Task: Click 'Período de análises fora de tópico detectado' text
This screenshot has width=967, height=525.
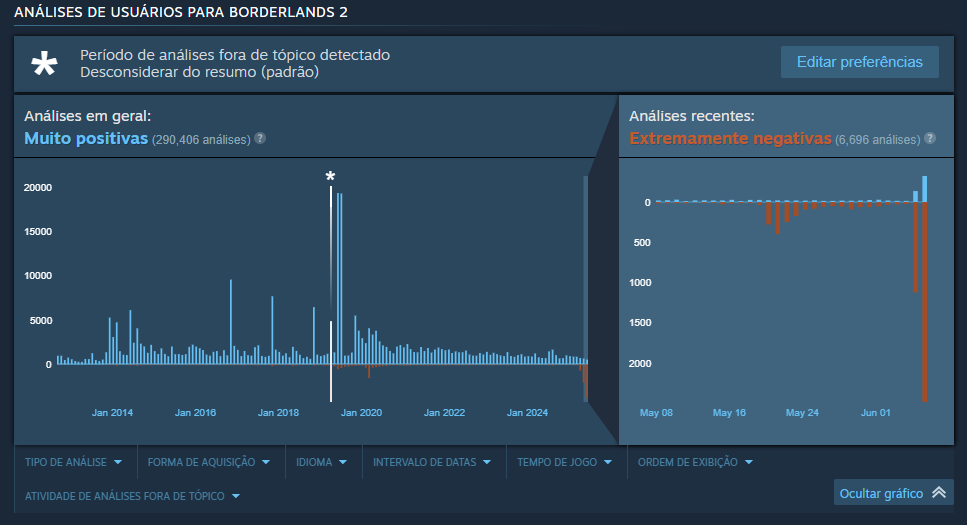Action: (x=235, y=55)
